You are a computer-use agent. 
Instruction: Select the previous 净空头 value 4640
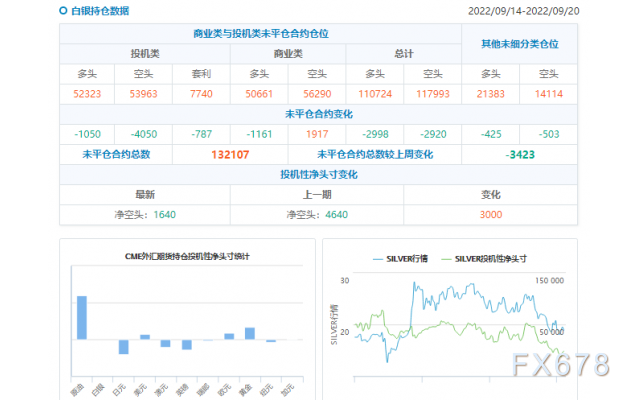336,215
